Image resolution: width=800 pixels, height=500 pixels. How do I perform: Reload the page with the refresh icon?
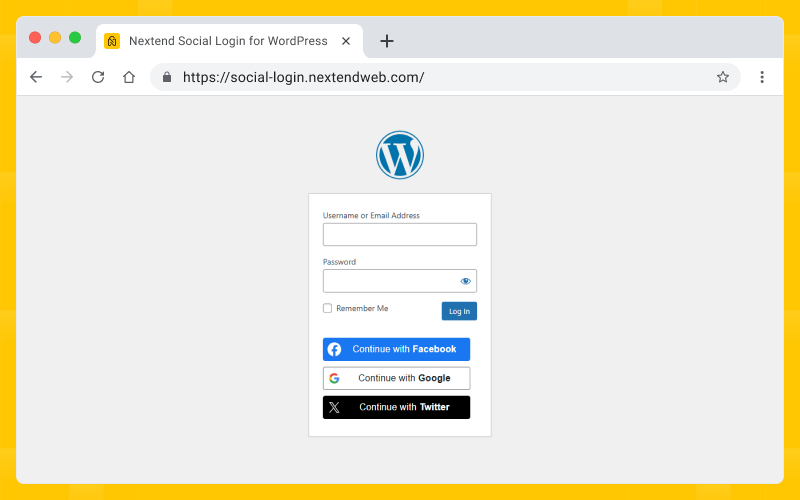point(98,77)
